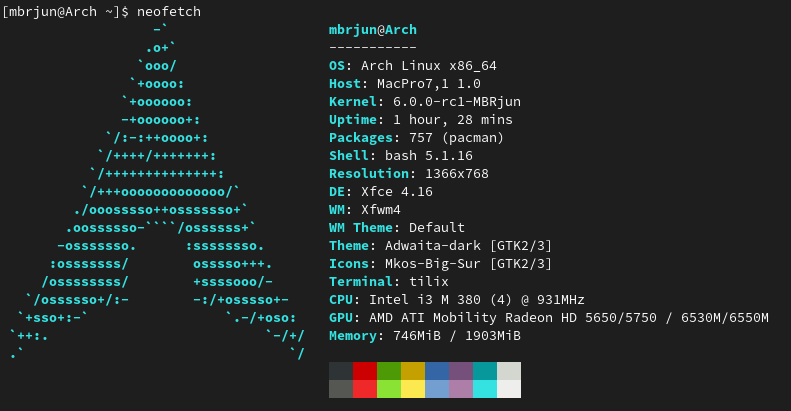Click the GPU AMD ATI Radeon line
Viewport: 791px width, 411px height.
549,318
